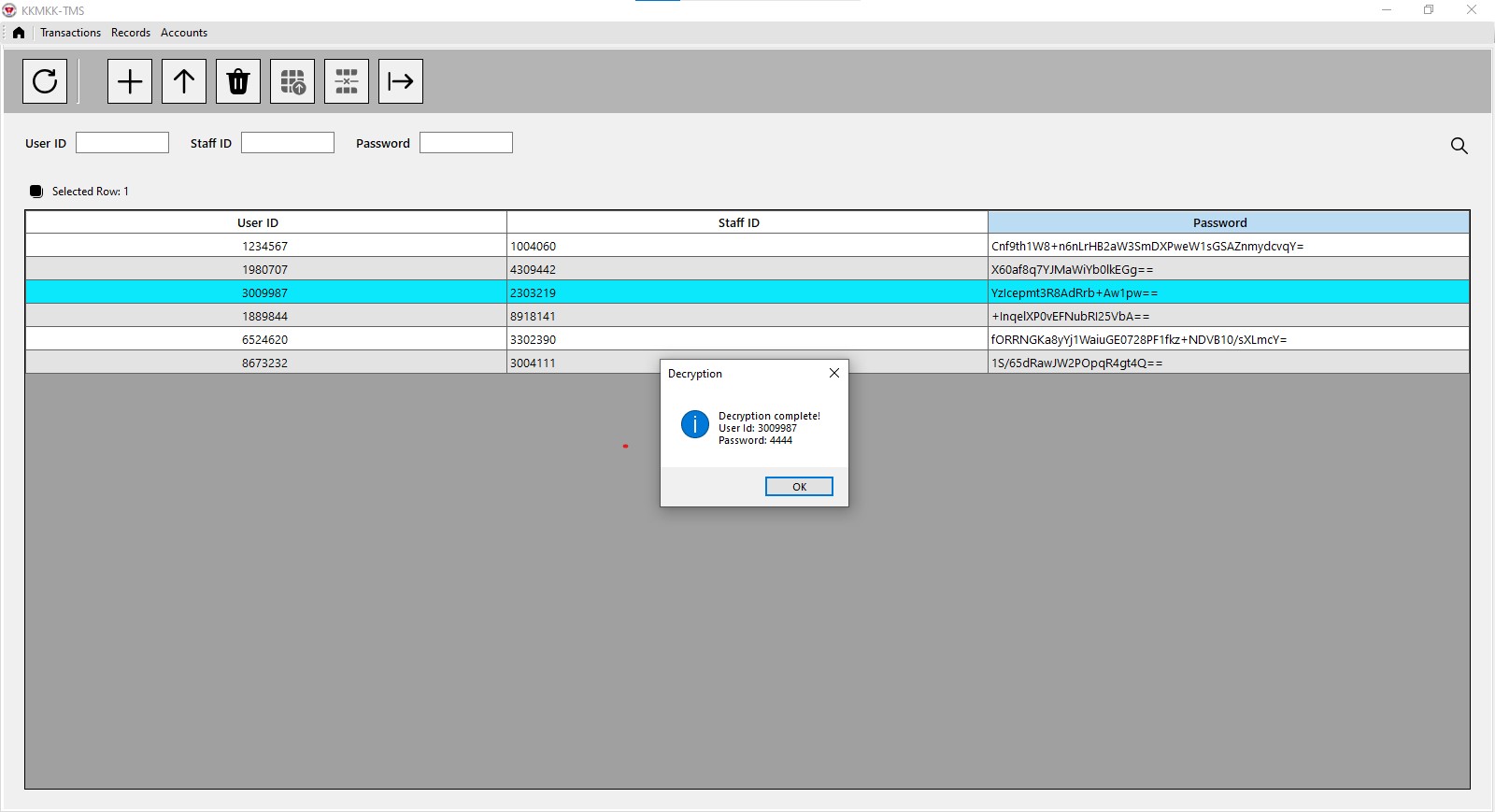
Task: Select highlighted User ID 3009987 cell
Action: pos(266,292)
